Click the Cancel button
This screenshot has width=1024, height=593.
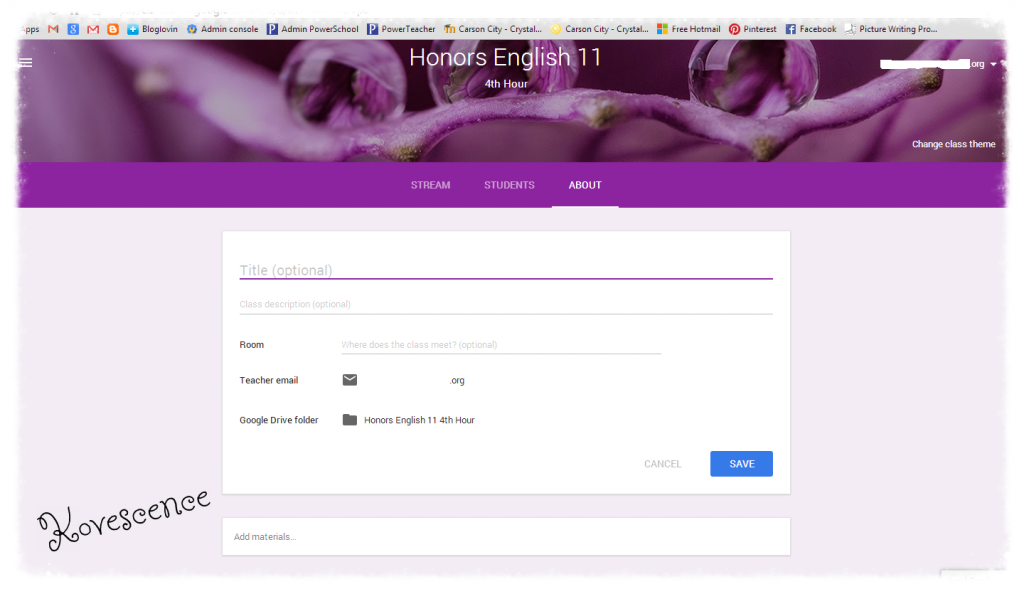pos(662,464)
